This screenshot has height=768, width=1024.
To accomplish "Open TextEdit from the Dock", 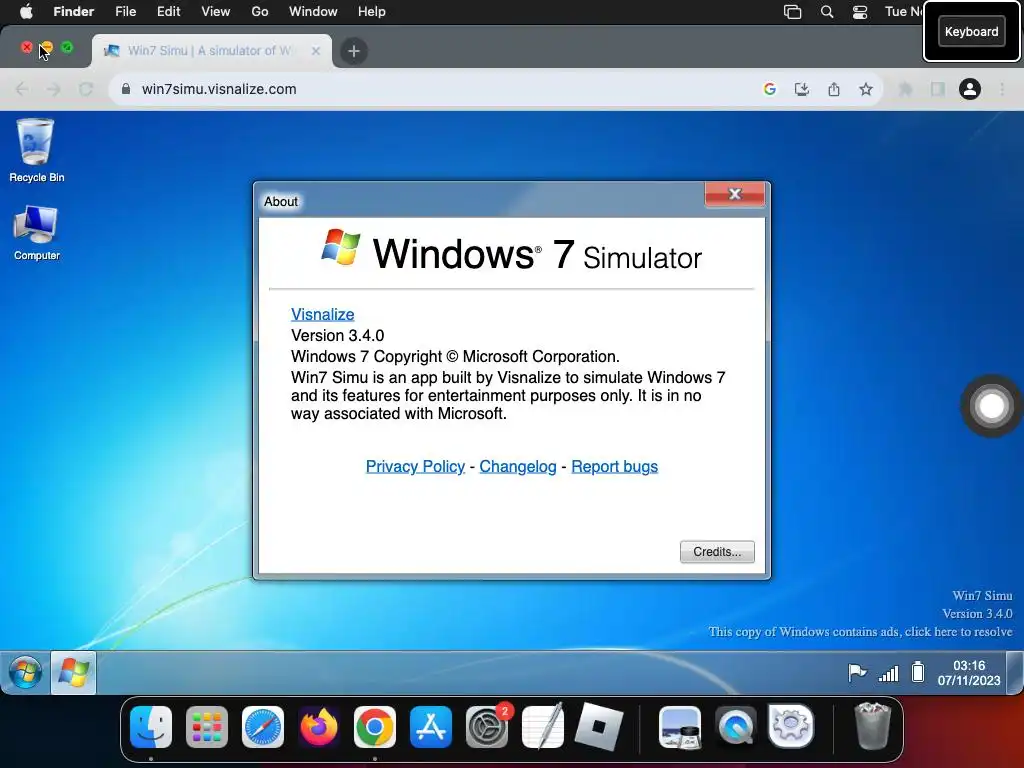I will pyautogui.click(x=543, y=726).
